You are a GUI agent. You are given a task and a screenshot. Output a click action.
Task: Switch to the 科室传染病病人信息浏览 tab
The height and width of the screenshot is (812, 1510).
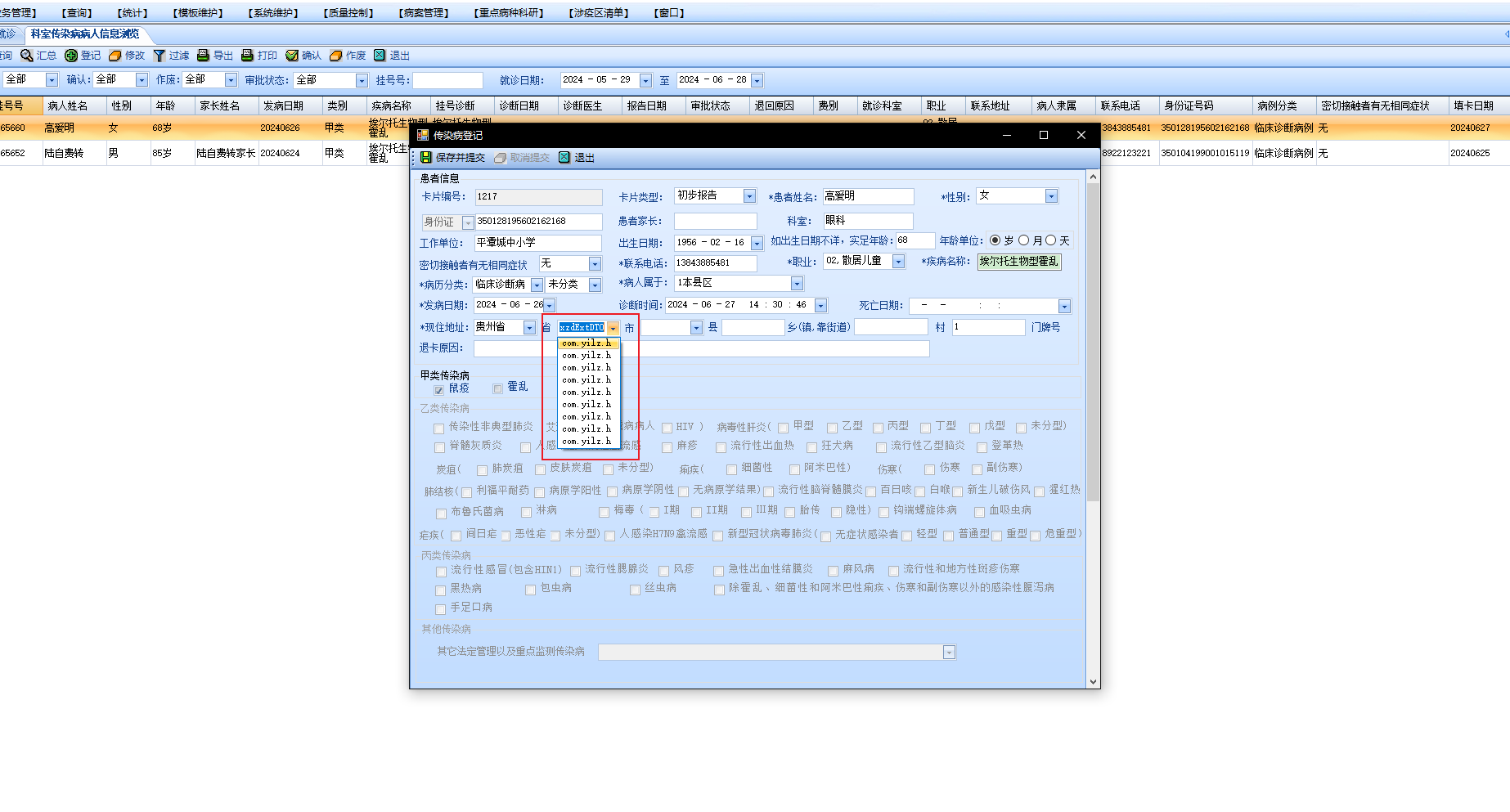[x=85, y=34]
